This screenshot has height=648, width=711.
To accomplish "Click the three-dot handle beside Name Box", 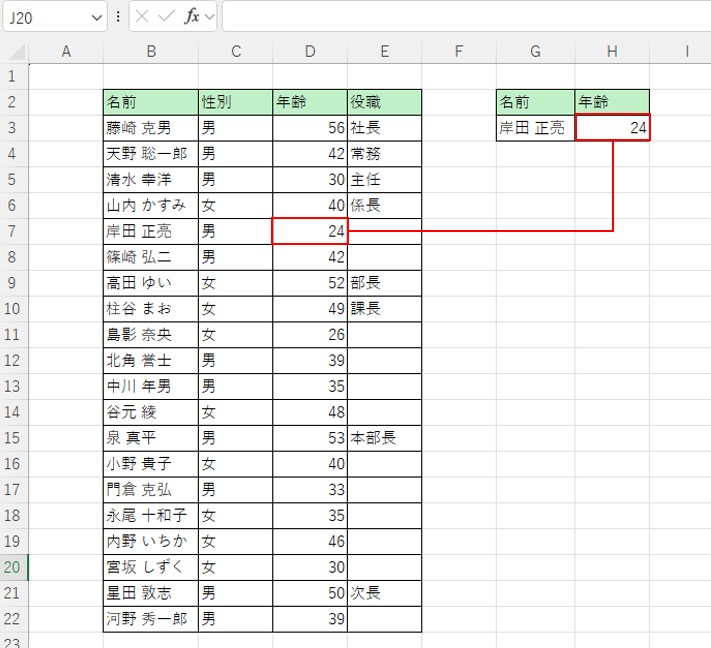I will tap(118, 17).
